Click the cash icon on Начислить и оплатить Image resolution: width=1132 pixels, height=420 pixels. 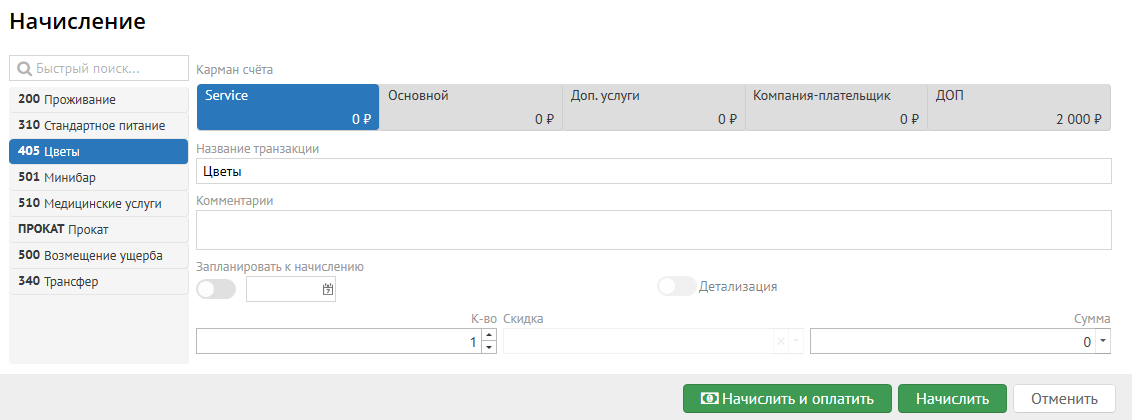pos(708,399)
